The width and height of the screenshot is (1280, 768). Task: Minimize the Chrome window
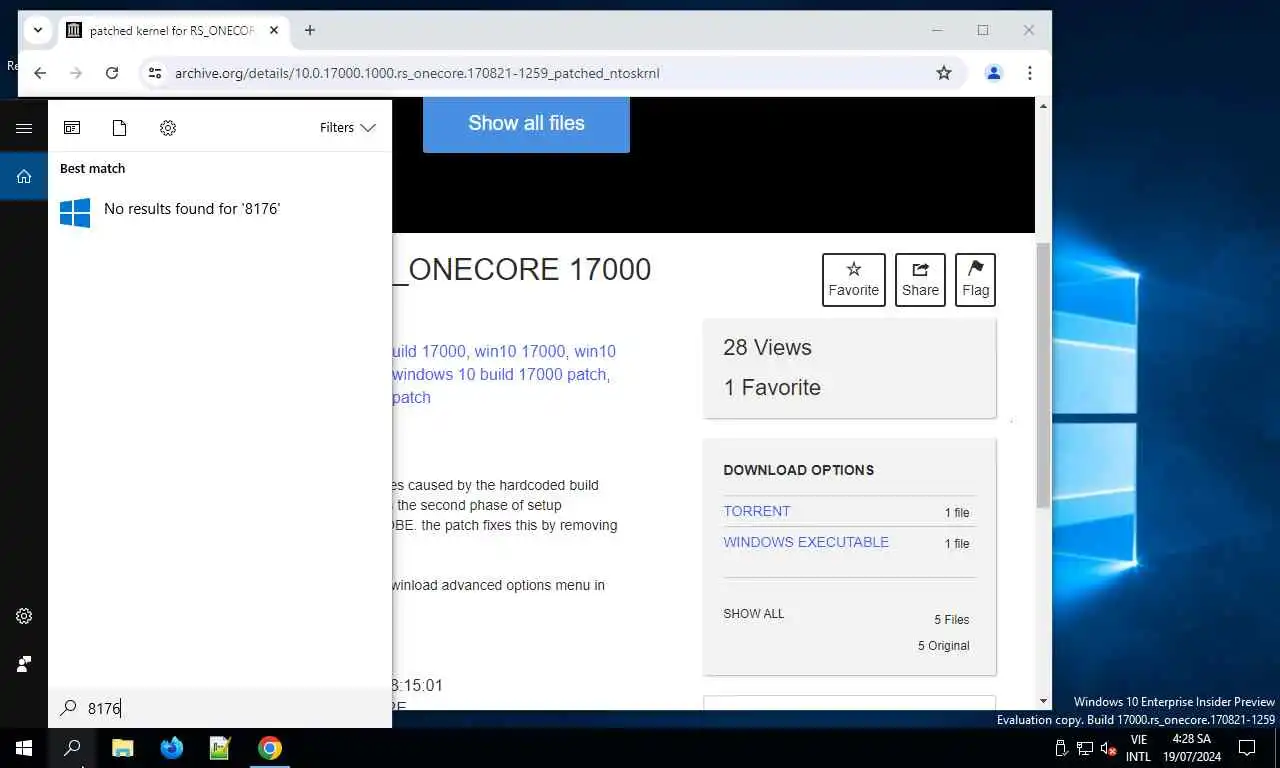[x=937, y=30]
